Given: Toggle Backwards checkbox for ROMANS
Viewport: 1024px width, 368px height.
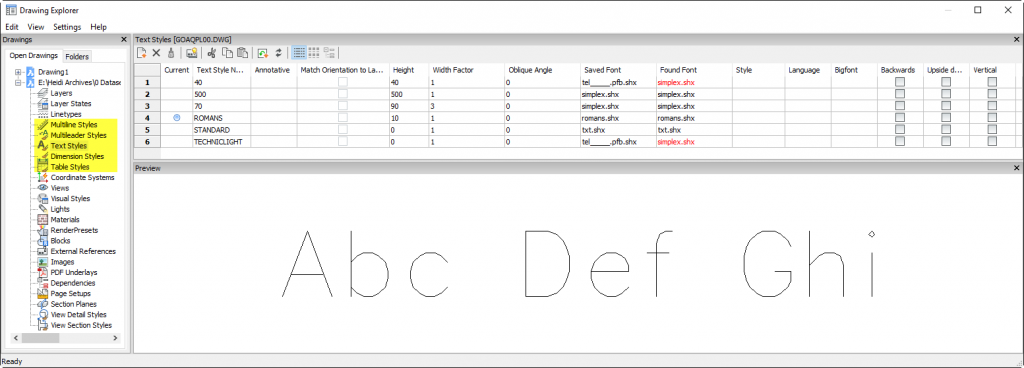Looking at the screenshot, I should pyautogui.click(x=899, y=117).
